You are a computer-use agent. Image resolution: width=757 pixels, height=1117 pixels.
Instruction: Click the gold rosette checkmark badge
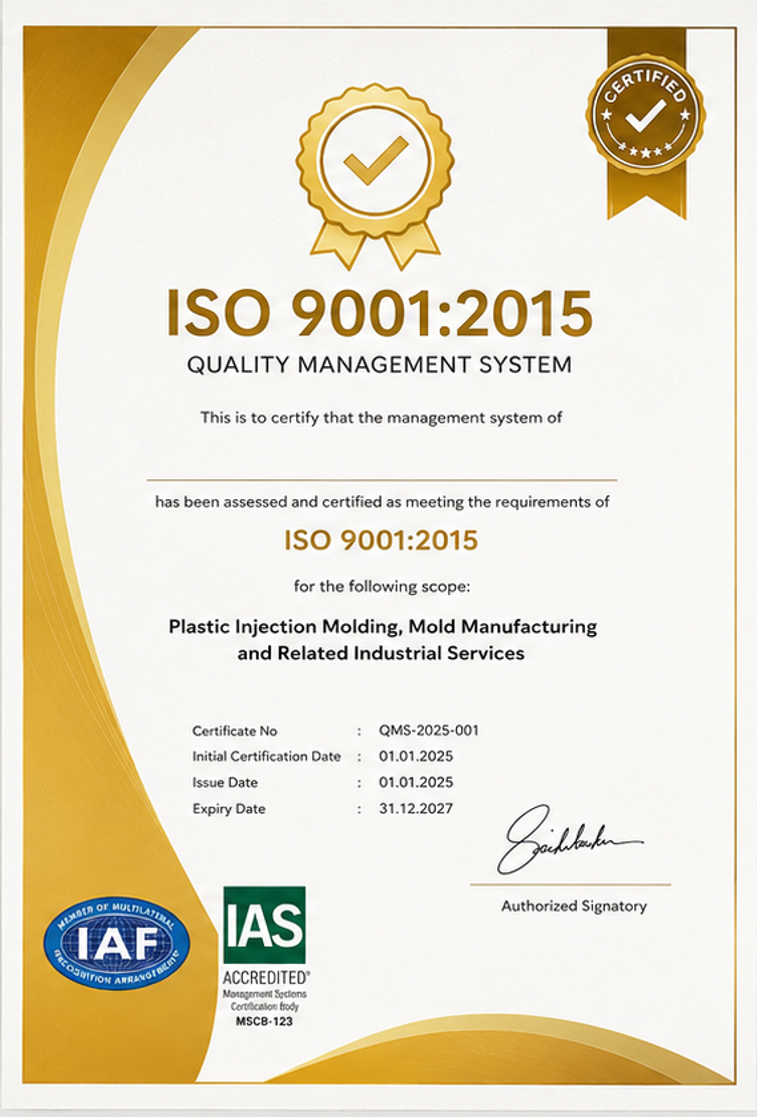375,177
